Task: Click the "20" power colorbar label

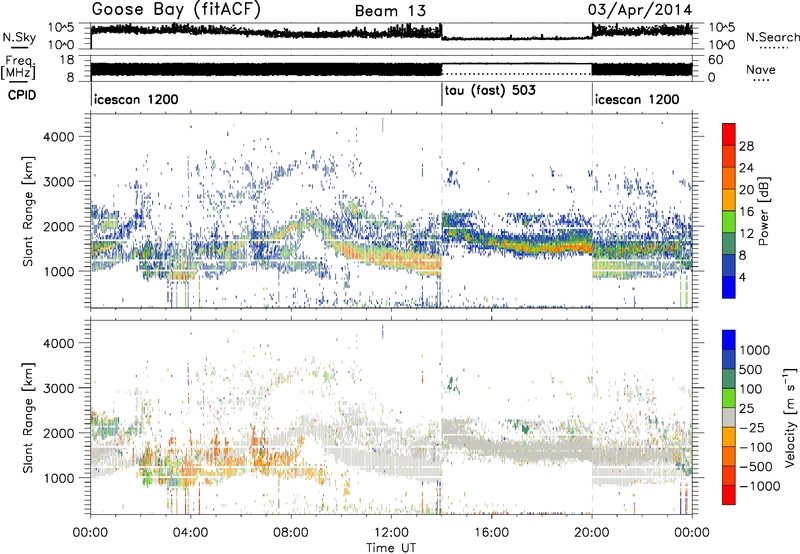Action: [x=746, y=190]
